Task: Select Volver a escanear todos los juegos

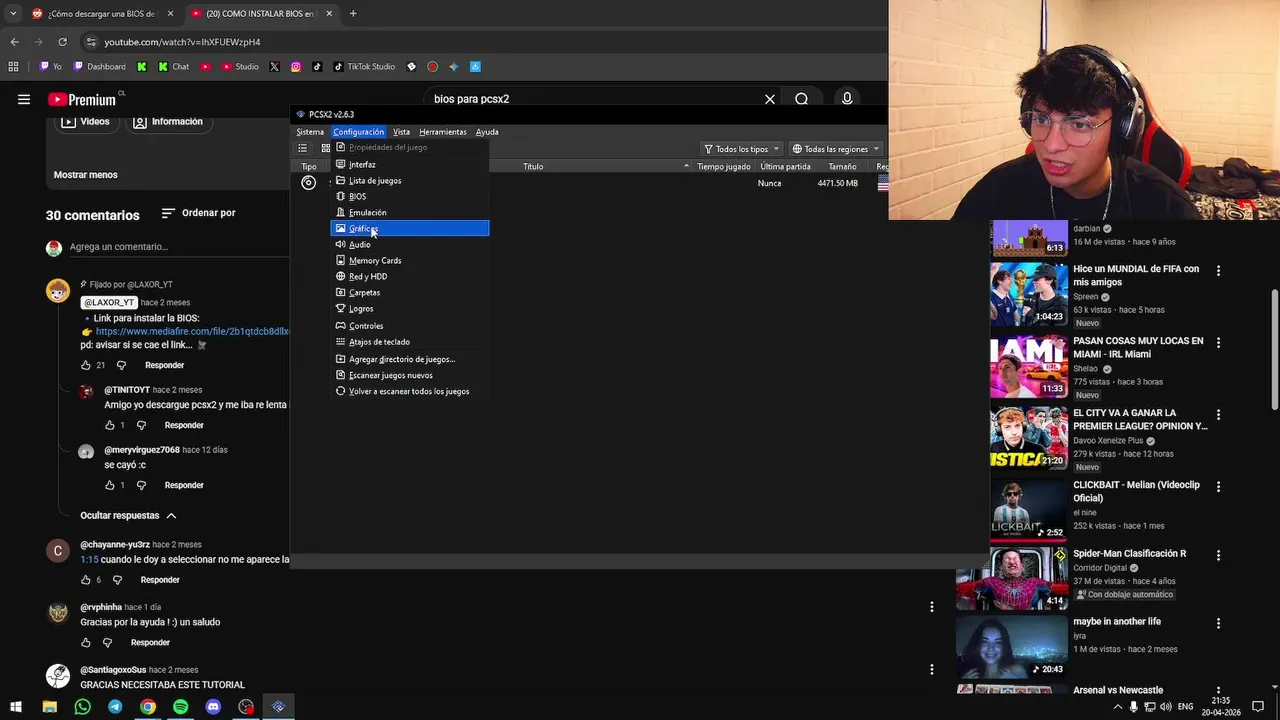Action: point(410,391)
